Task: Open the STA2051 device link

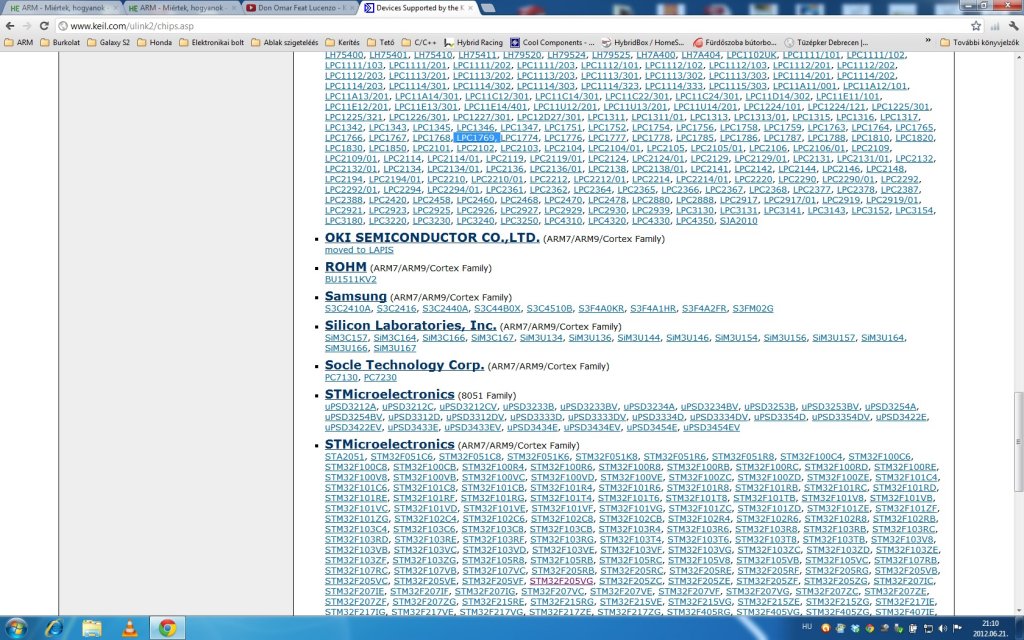Action: point(344,456)
